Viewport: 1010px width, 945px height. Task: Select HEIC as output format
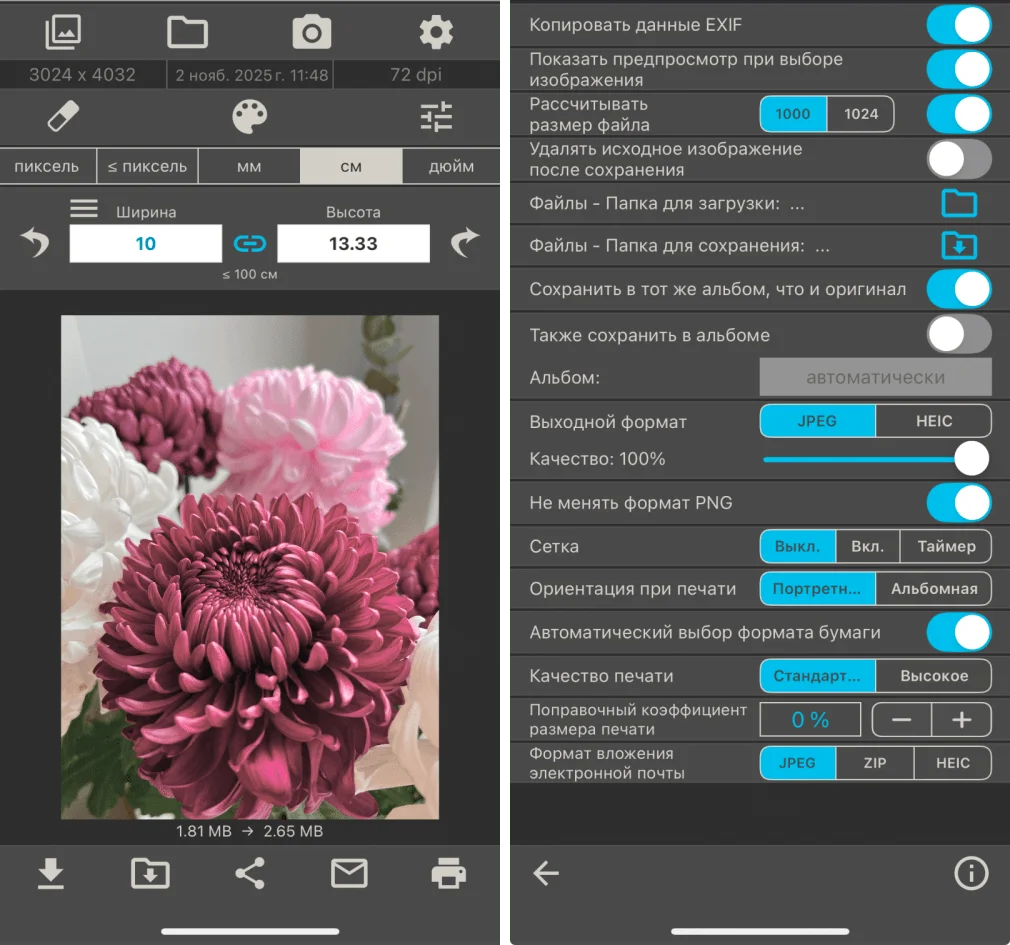933,421
